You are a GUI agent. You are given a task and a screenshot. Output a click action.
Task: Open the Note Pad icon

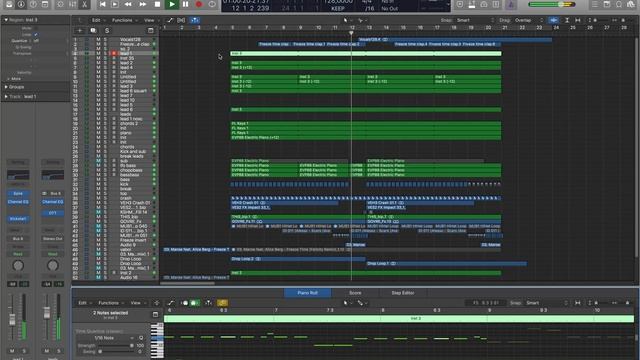(x=607, y=4)
